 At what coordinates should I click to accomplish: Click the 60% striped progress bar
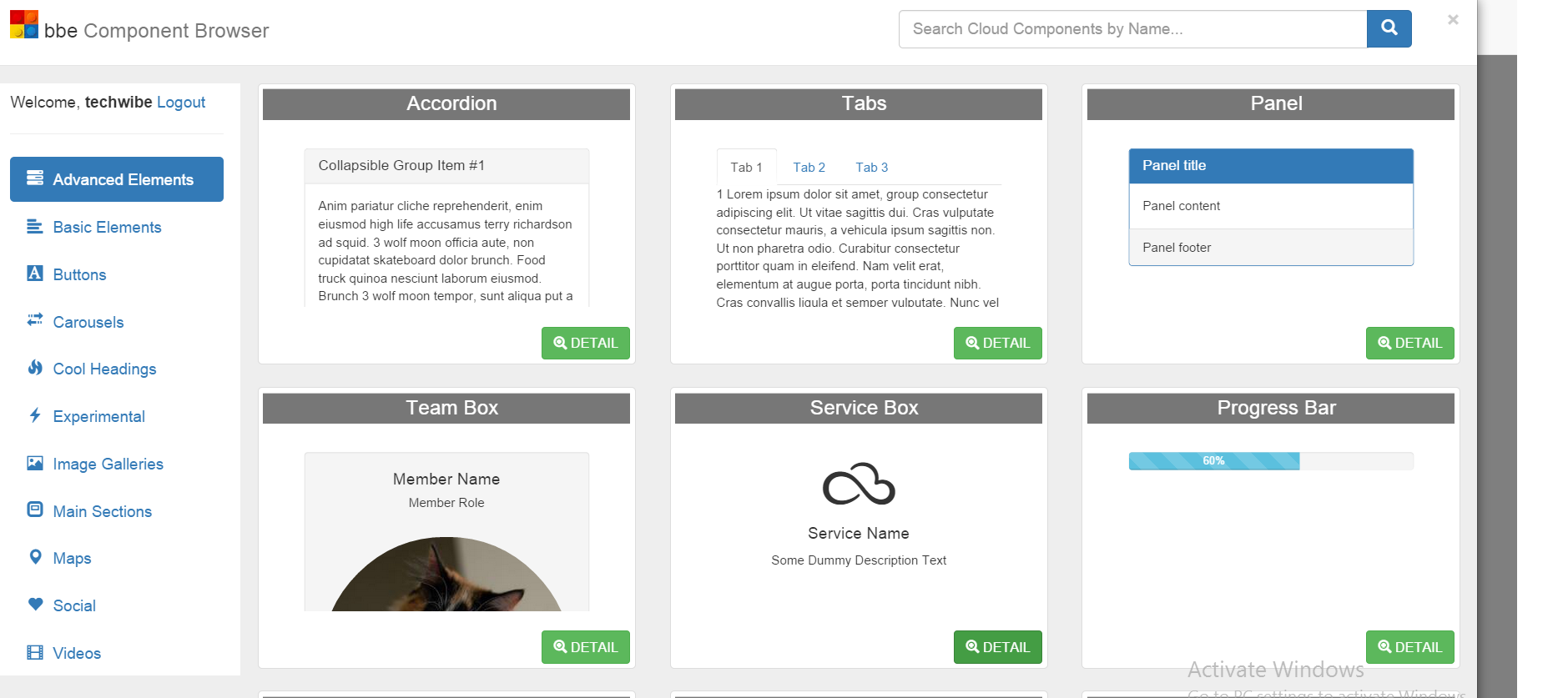click(x=1214, y=460)
